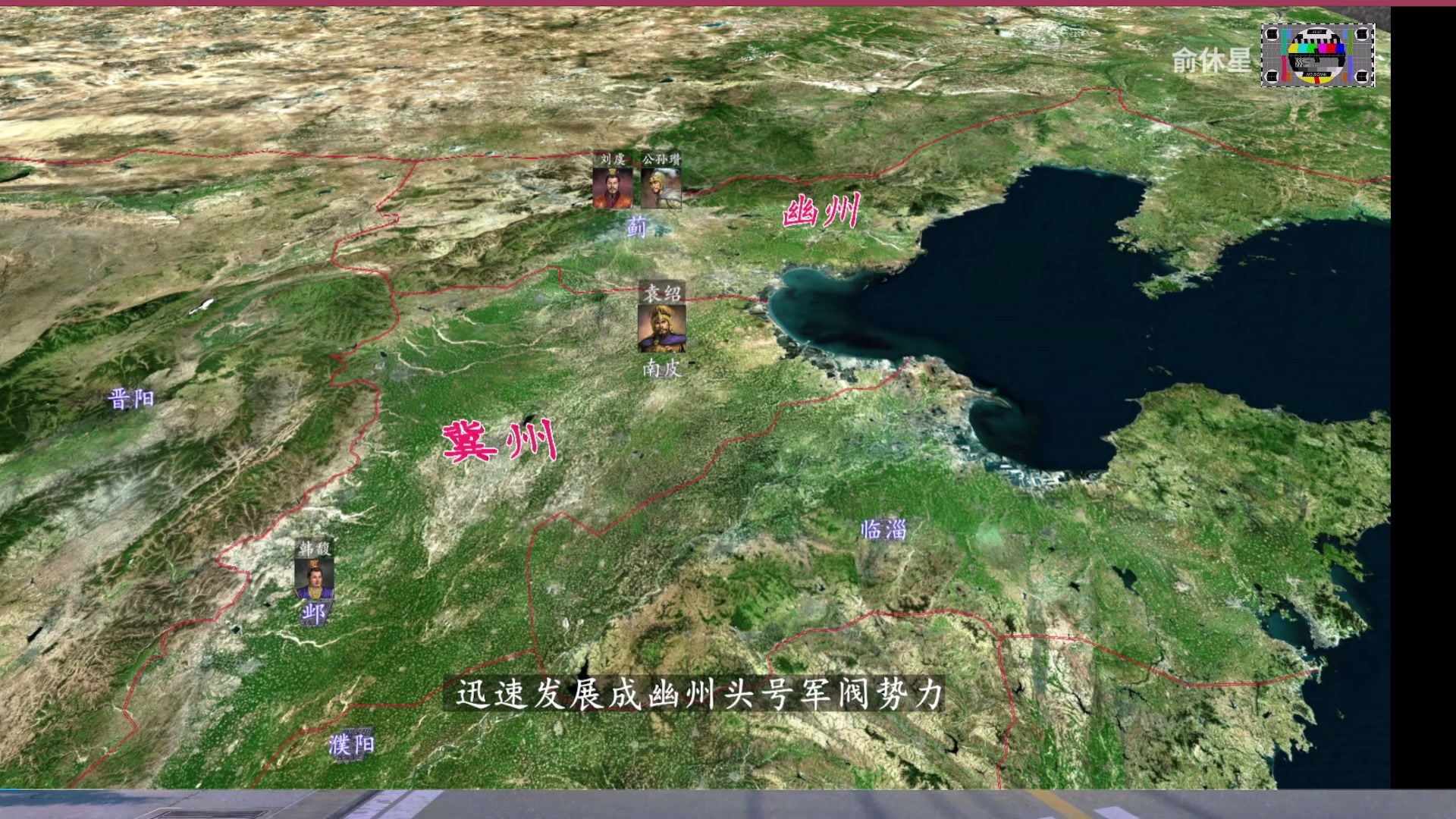Click the 濮阳 city label

click(352, 744)
